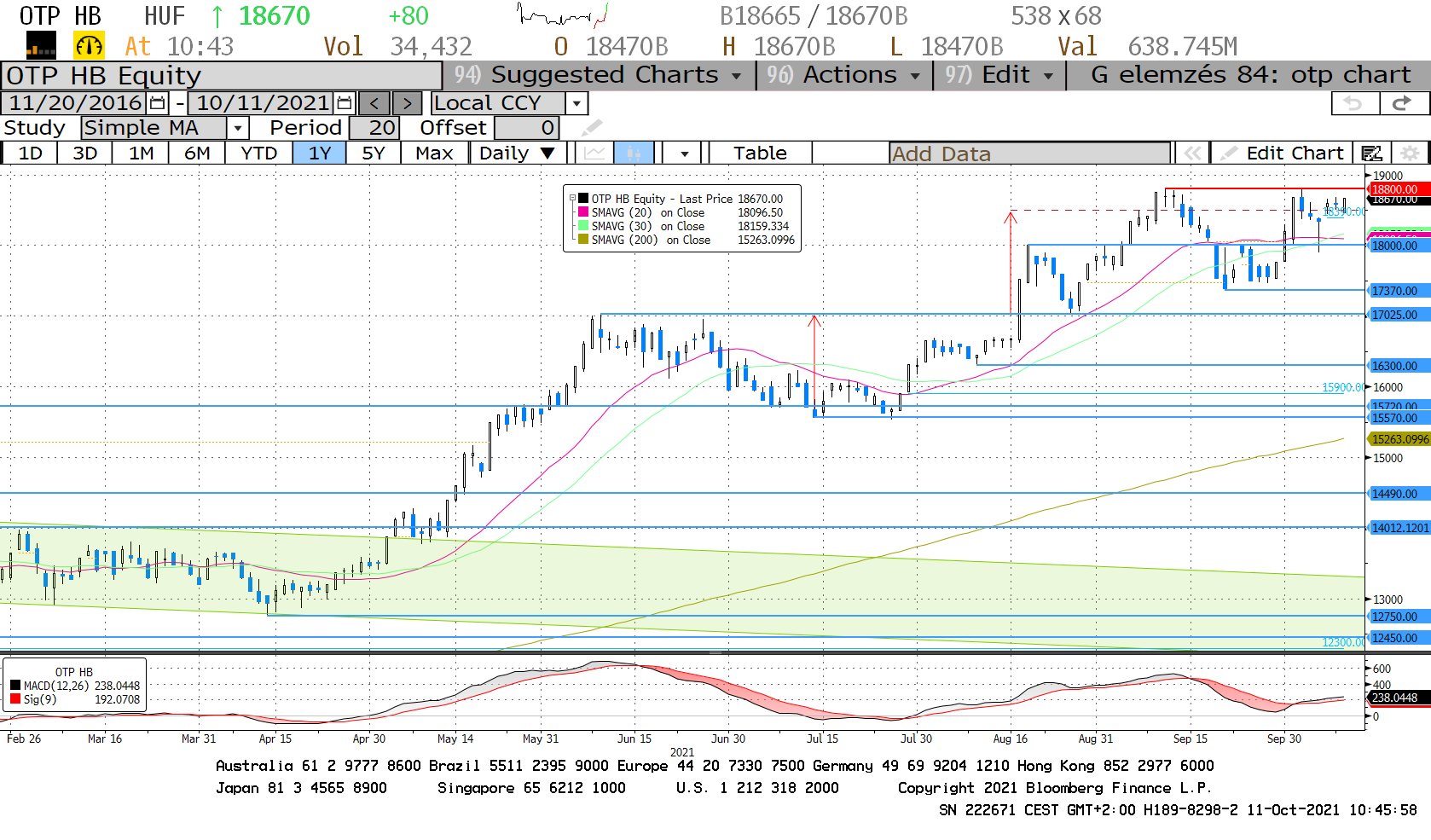Image resolution: width=1431 pixels, height=840 pixels.
Task: Click the Add Data input field
Action: pos(1029,154)
